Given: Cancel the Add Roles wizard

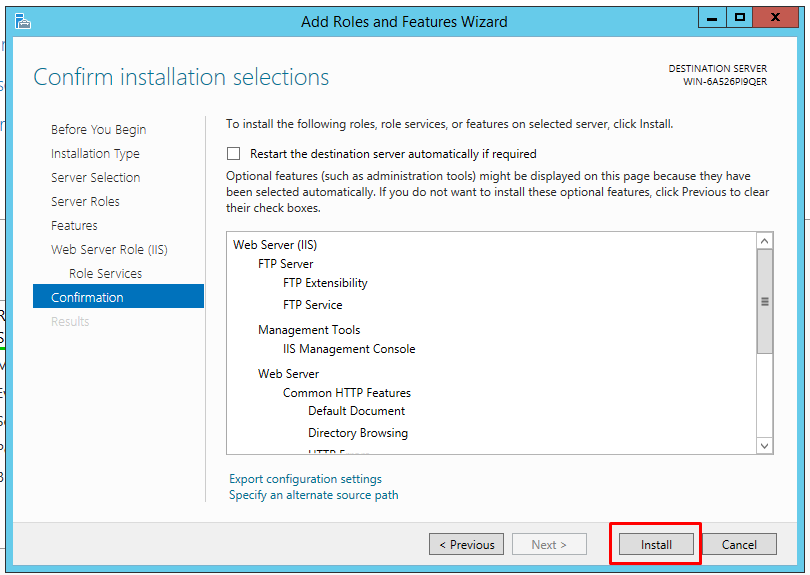Looking at the screenshot, I should [739, 545].
